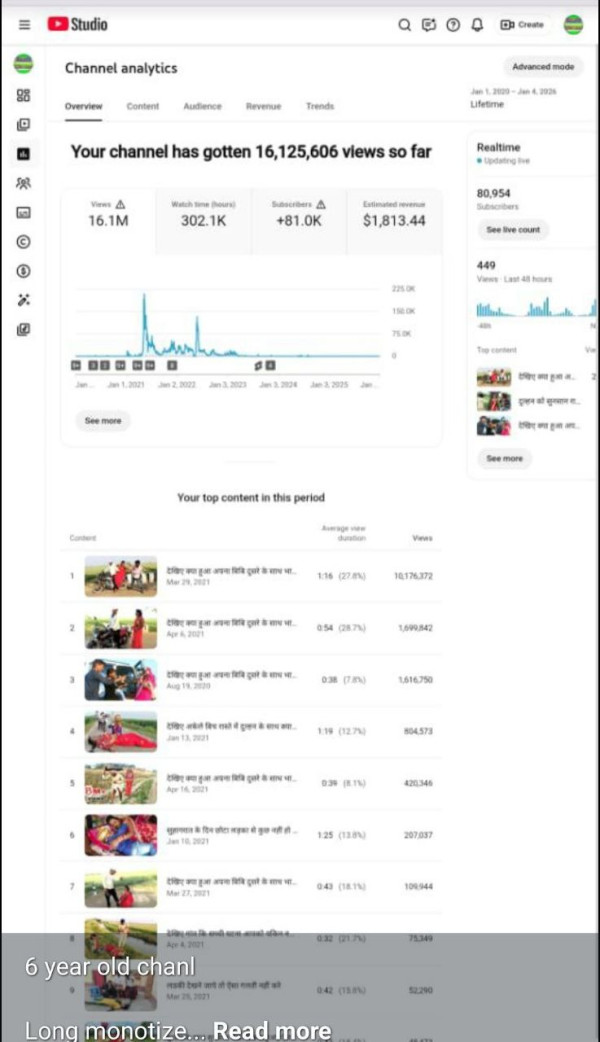Open Customization wand icon in sidebar

pos(23,299)
